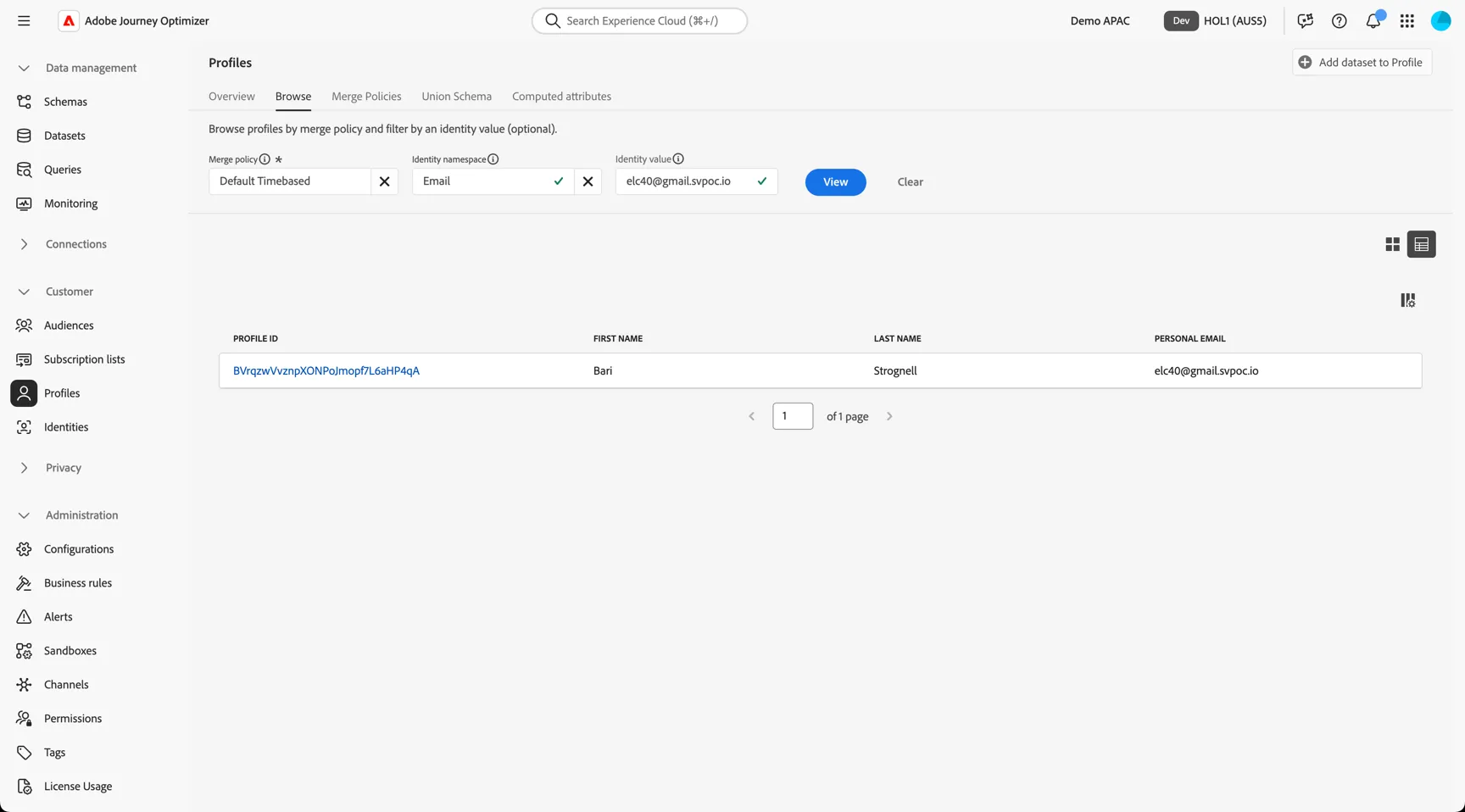This screenshot has width=1465, height=812.
Task: Open the License Usage icon
Action: pyautogui.click(x=24, y=787)
